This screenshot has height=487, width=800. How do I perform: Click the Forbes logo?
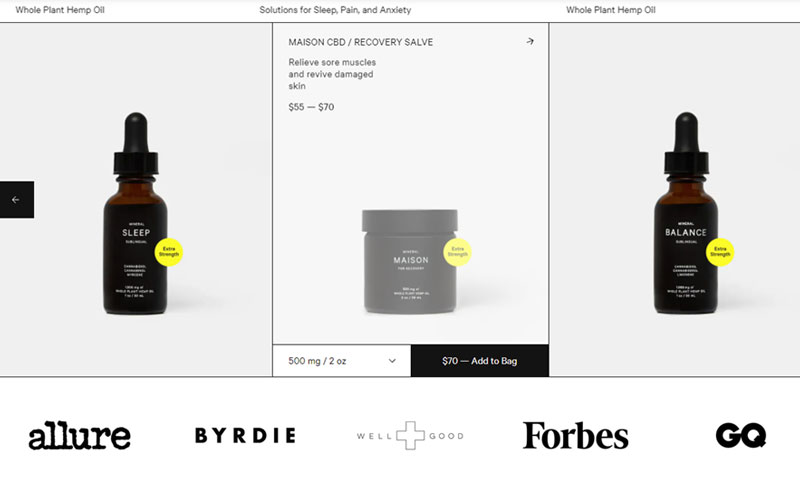[576, 435]
